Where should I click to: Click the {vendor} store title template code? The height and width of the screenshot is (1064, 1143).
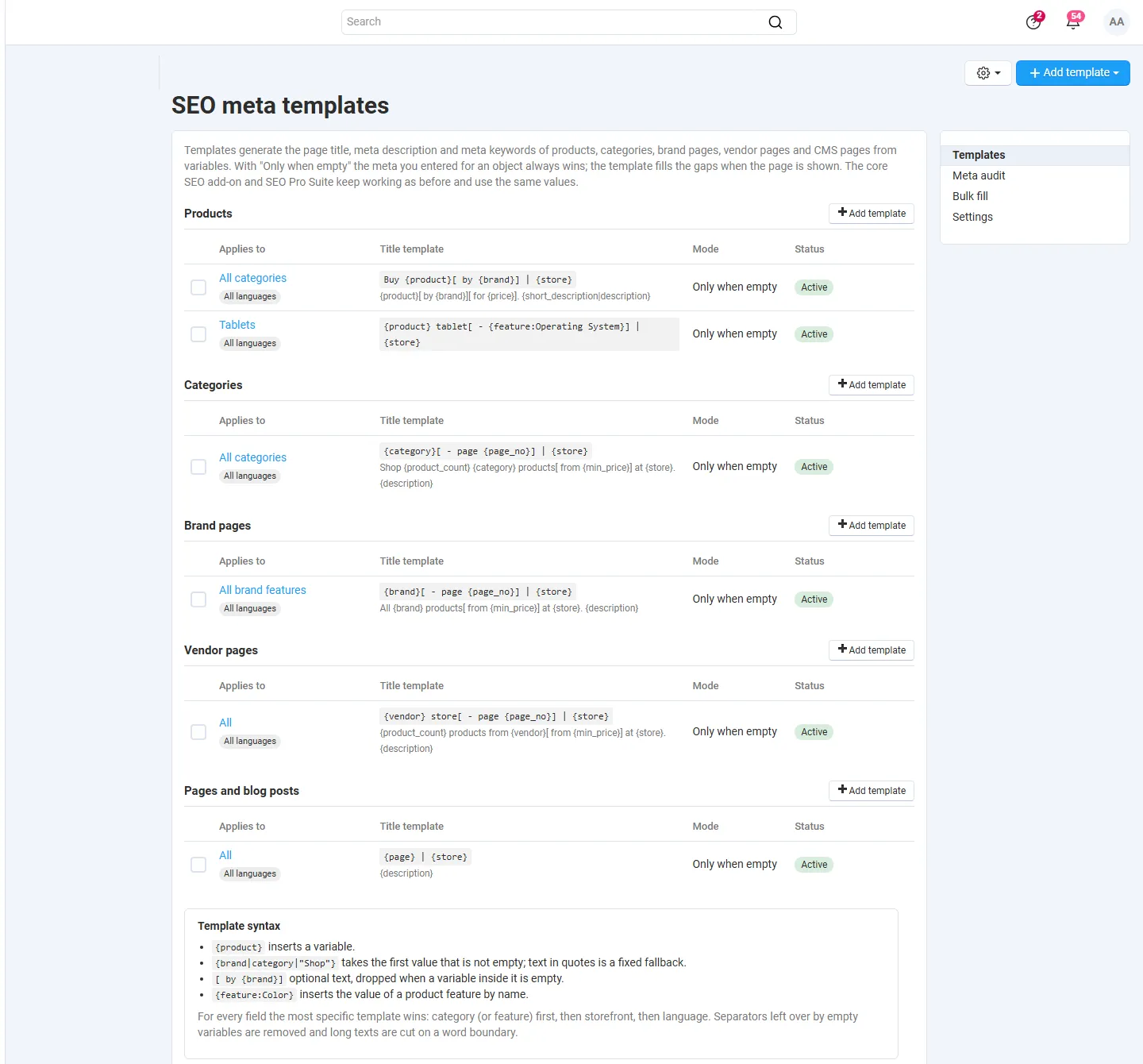496,716
